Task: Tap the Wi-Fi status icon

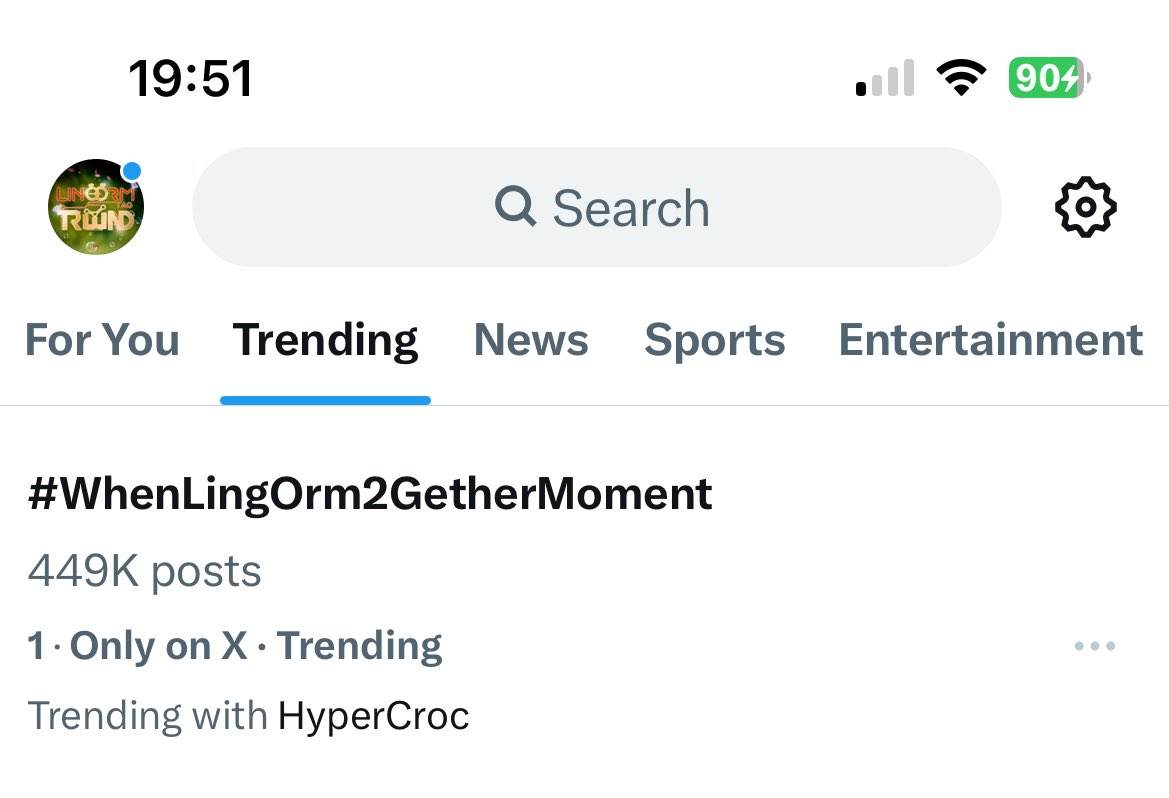Action: coord(960,78)
